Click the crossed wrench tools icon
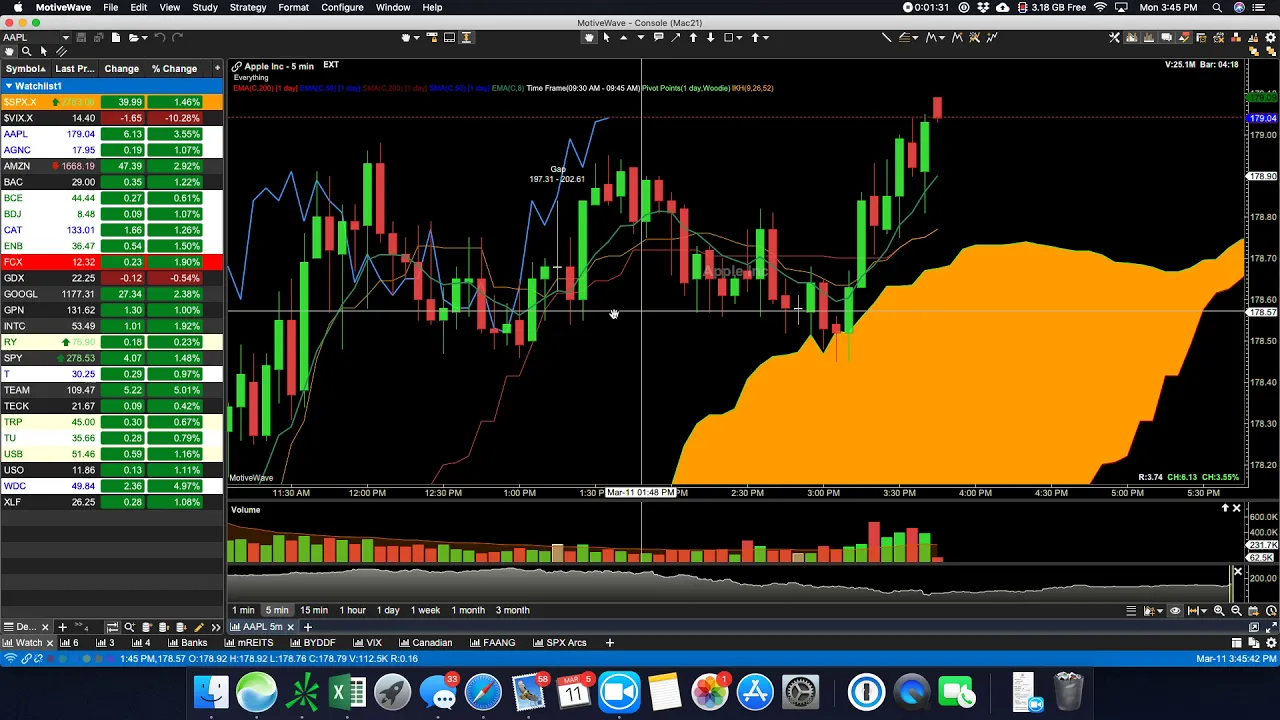1280x720 pixels. click(1114, 37)
